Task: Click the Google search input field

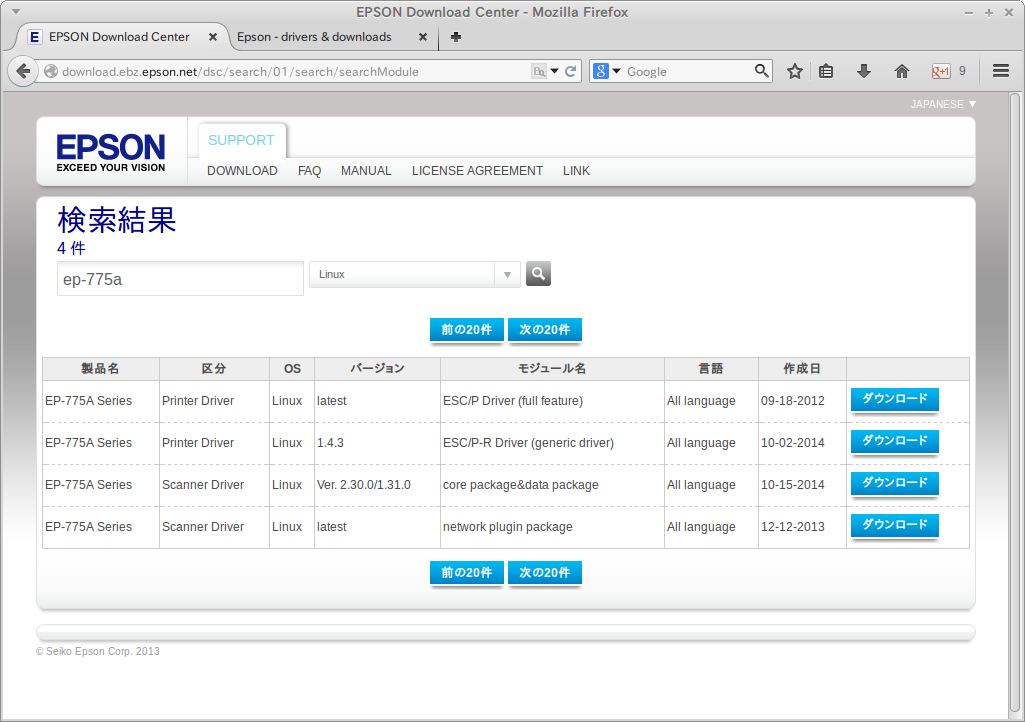Action: (688, 71)
